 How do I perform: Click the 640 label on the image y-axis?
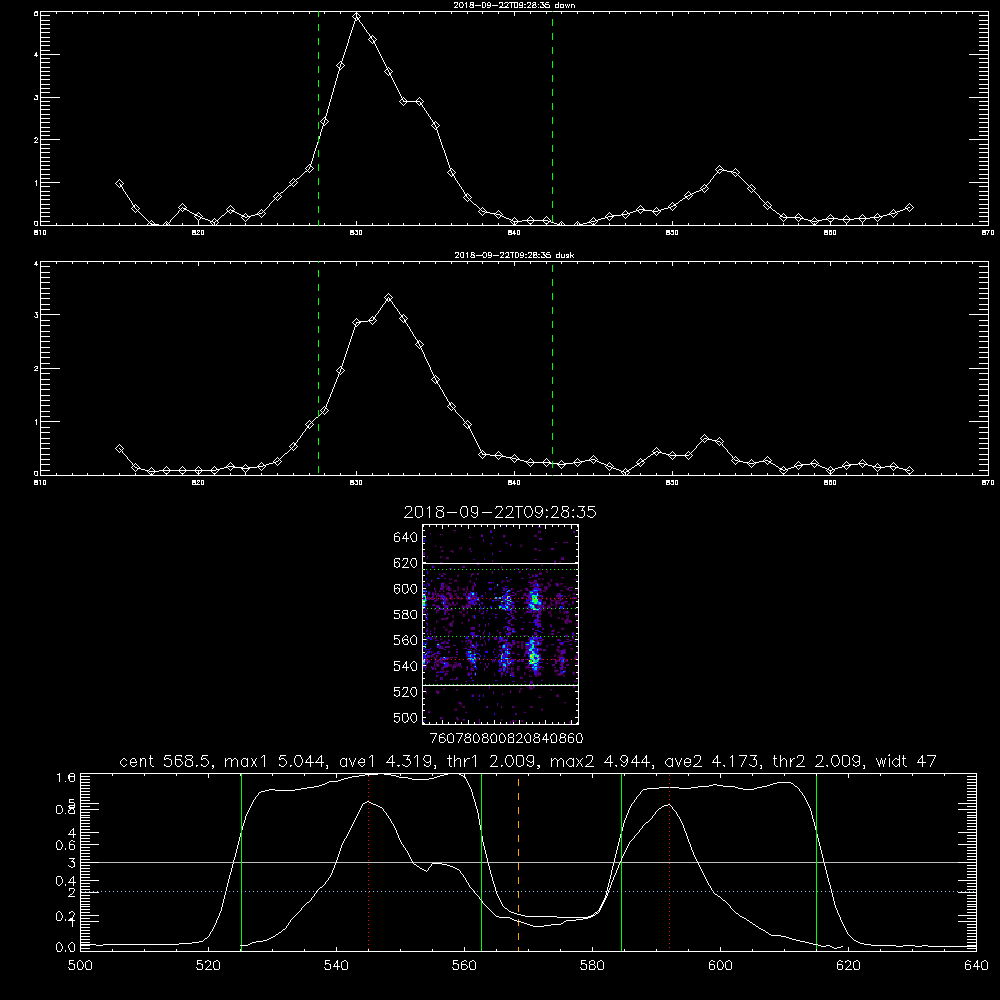(x=405, y=538)
